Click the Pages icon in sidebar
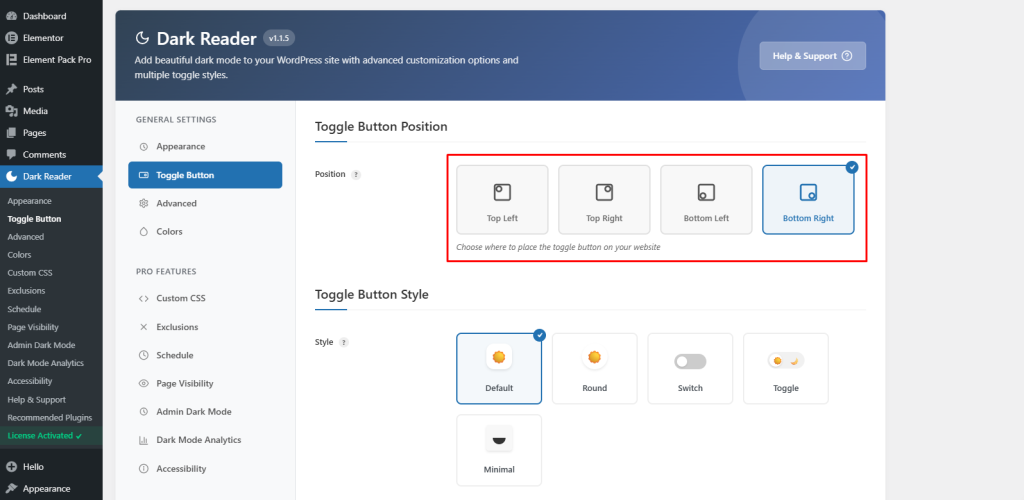The width and height of the screenshot is (1024, 500). tap(11, 133)
